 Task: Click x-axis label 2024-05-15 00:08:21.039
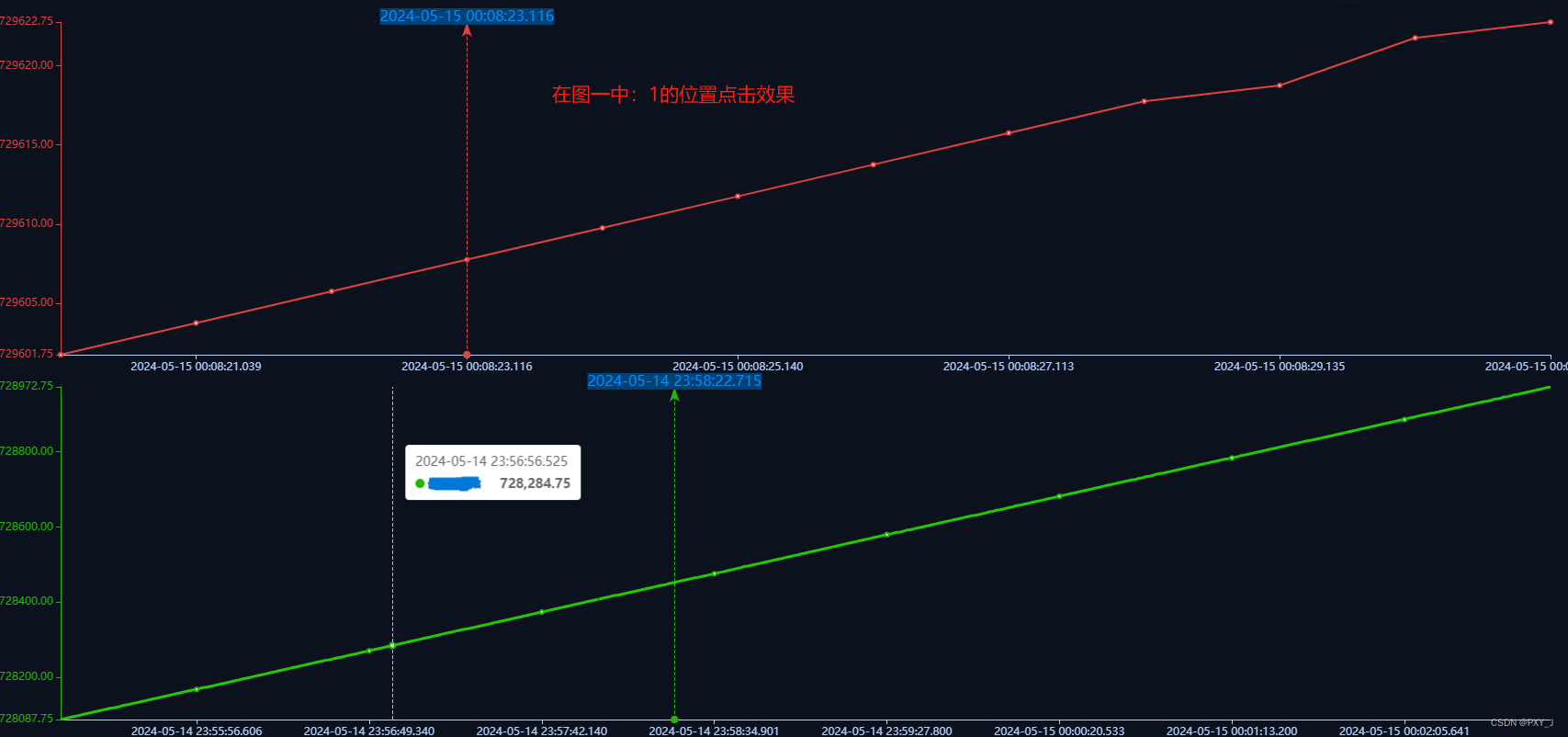196,367
